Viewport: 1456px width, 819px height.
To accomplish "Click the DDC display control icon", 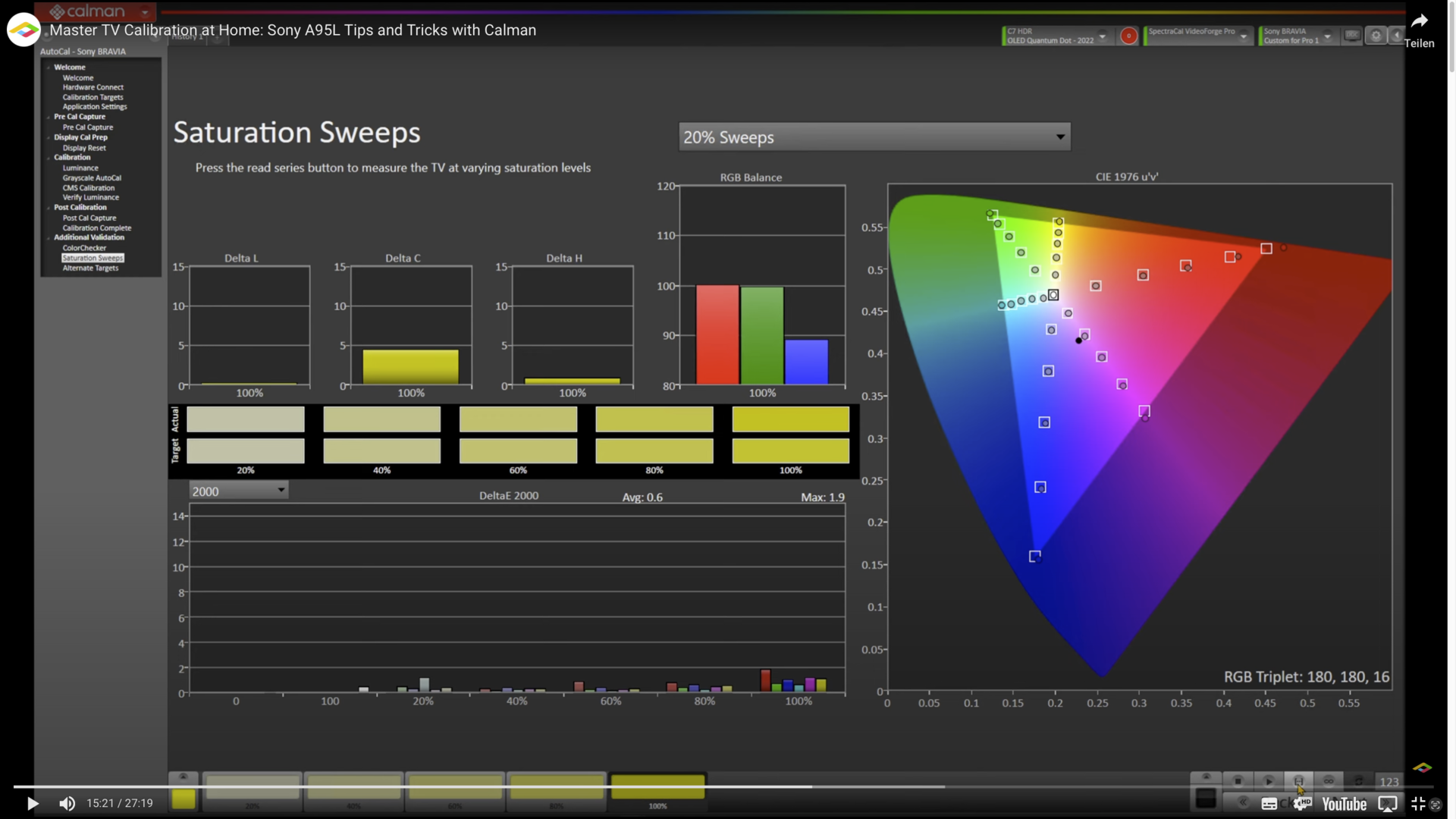I will [1352, 36].
